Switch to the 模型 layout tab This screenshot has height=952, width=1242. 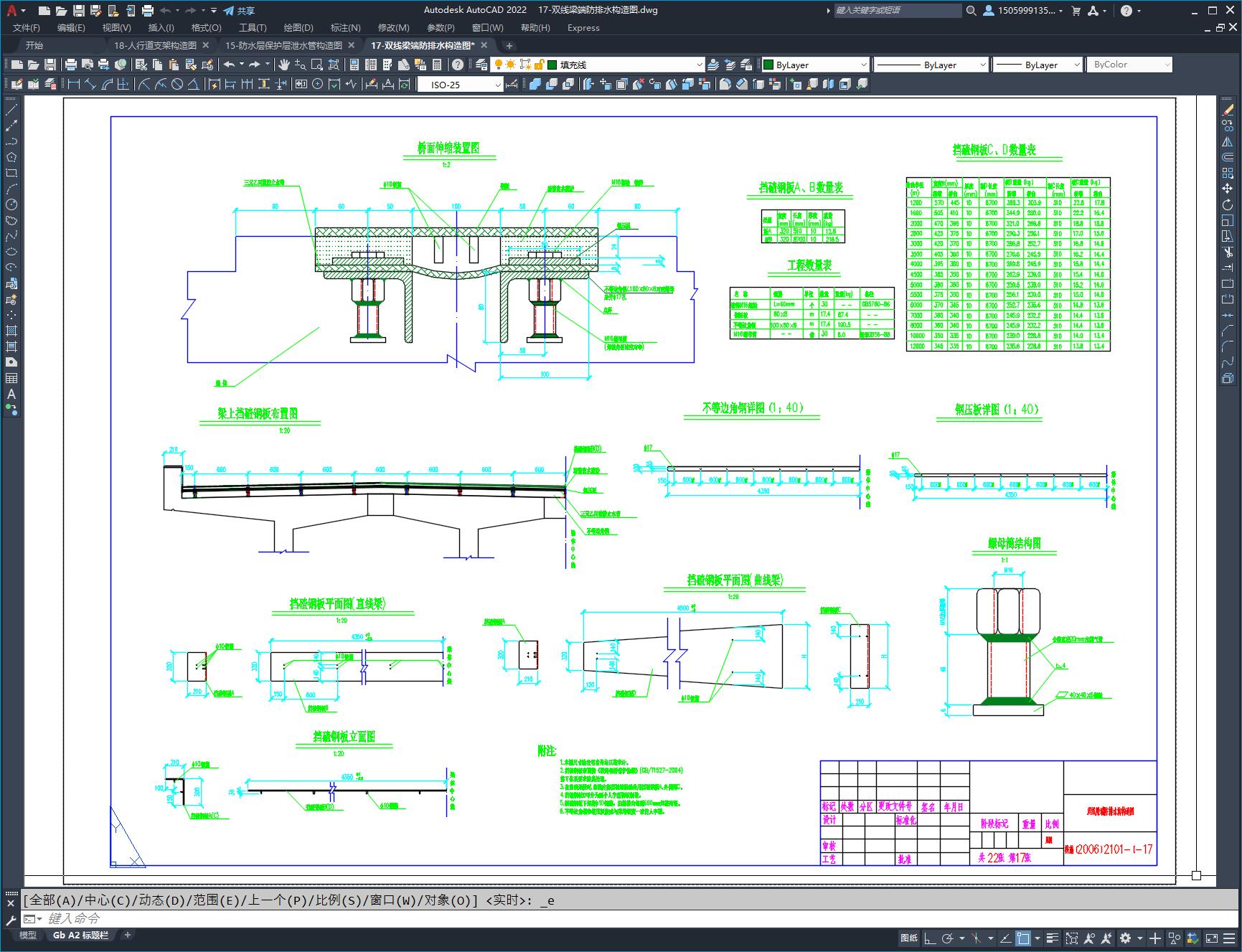click(x=27, y=935)
